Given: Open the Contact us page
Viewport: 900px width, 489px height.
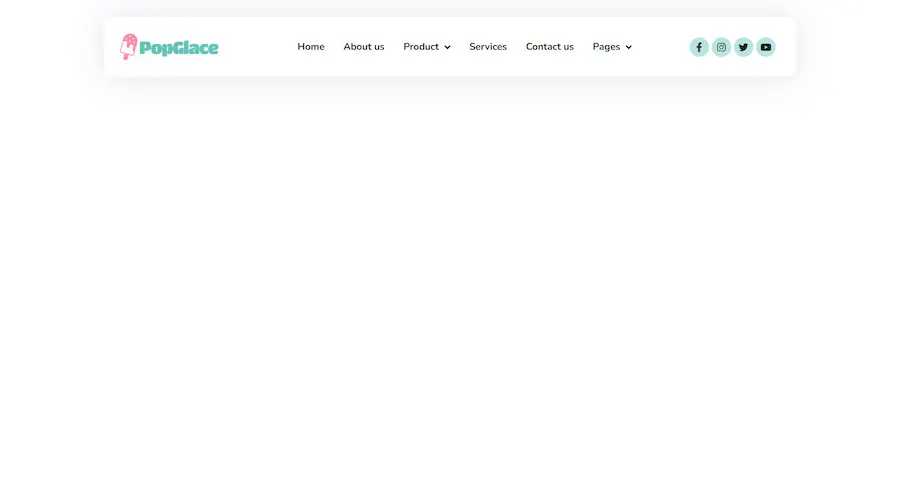Looking at the screenshot, I should coord(549,46).
